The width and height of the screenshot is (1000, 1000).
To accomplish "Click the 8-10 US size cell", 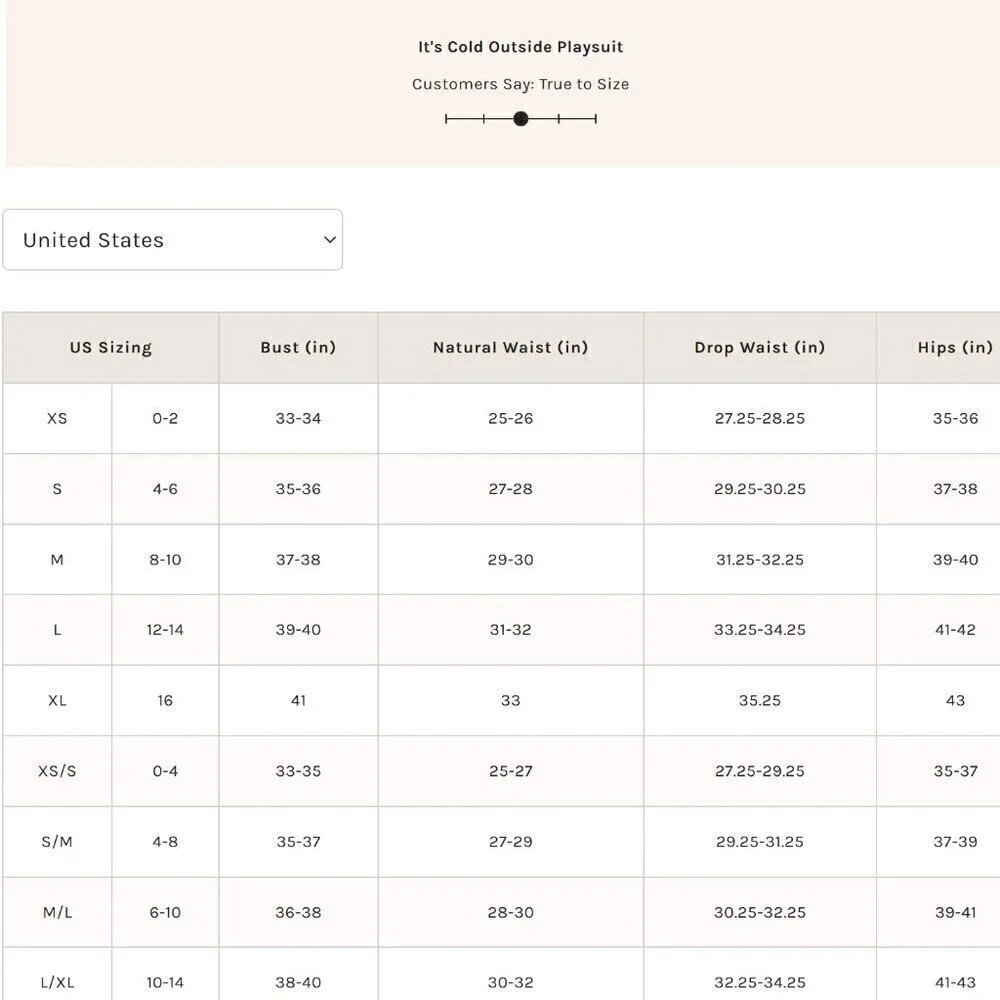I will pyautogui.click(x=165, y=560).
